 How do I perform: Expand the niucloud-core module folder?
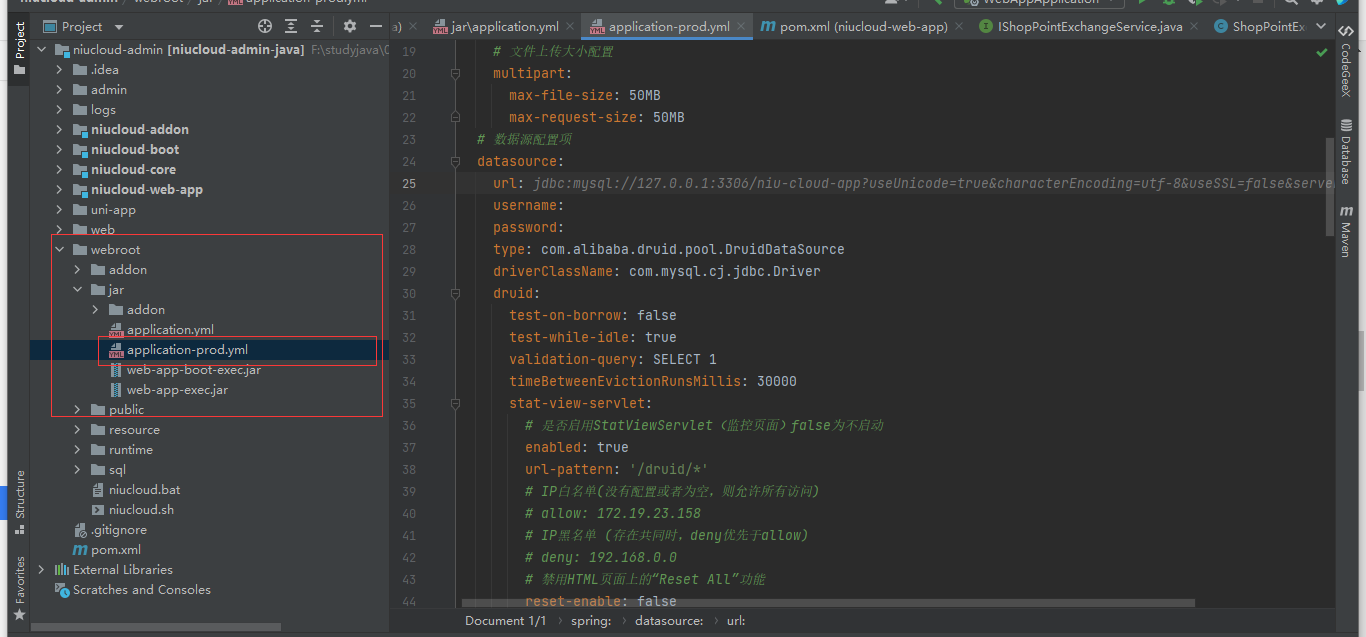(59, 170)
